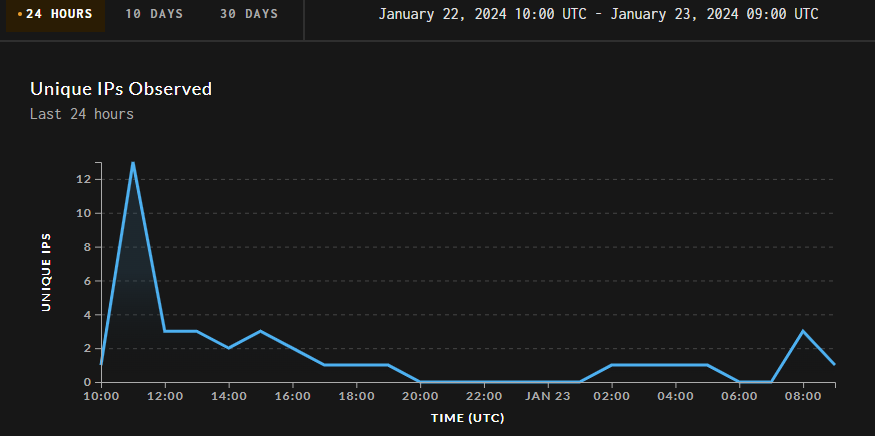The width and height of the screenshot is (875, 436).
Task: Click the peak data point at 11:00
Action: coord(132,162)
